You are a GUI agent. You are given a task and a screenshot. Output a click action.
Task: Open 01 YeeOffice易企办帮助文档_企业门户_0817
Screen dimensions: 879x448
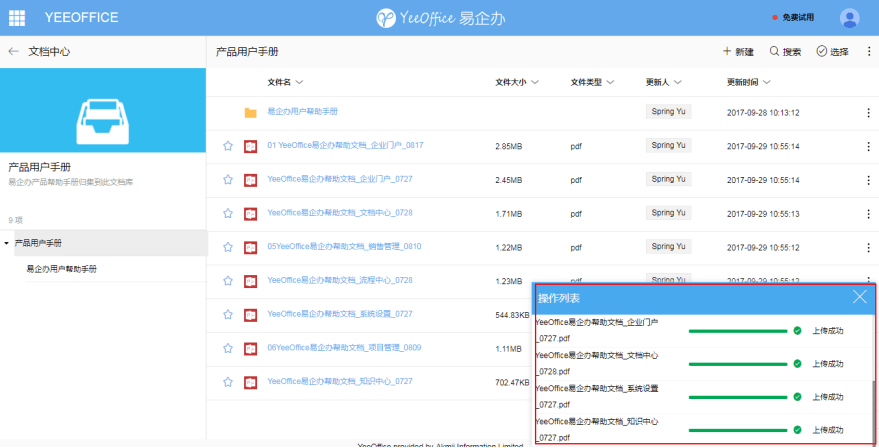345,145
